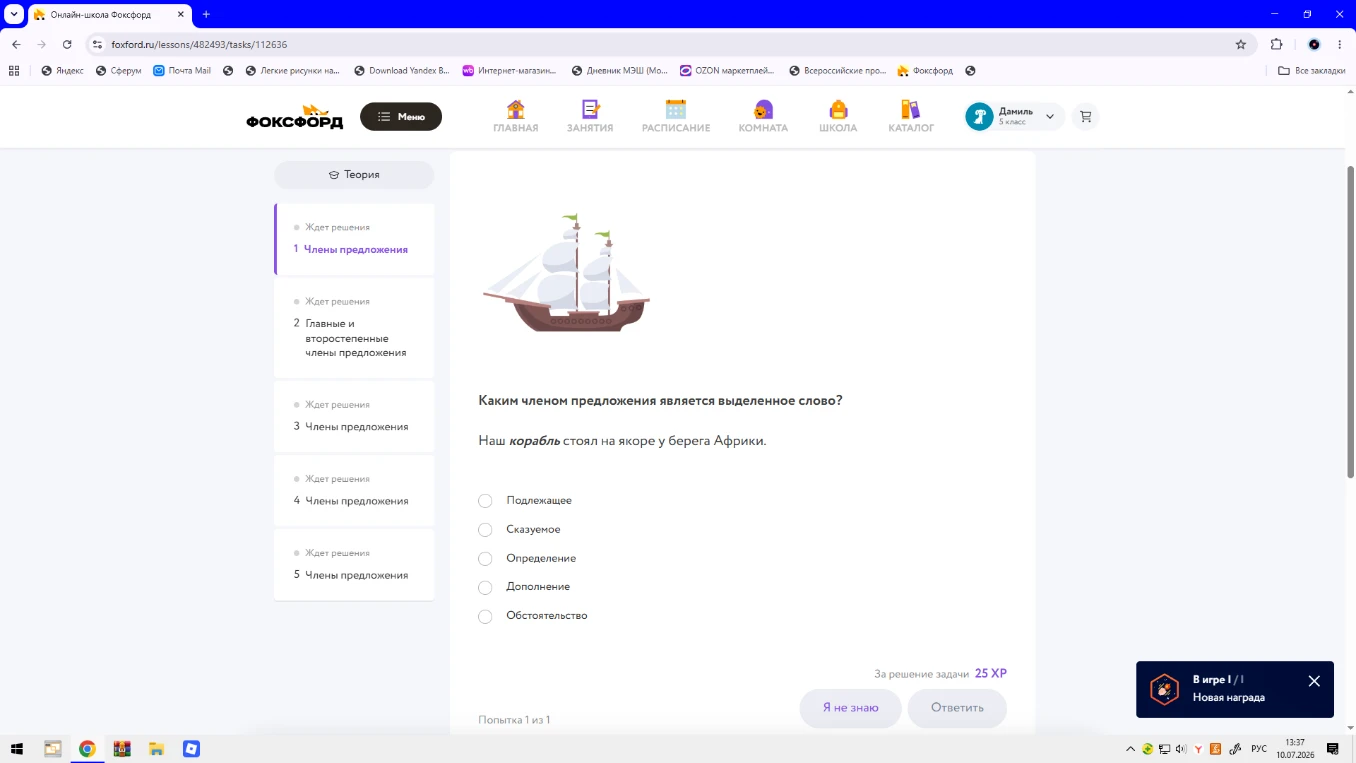
Task: Click the Я не знаю button
Action: tap(850, 708)
